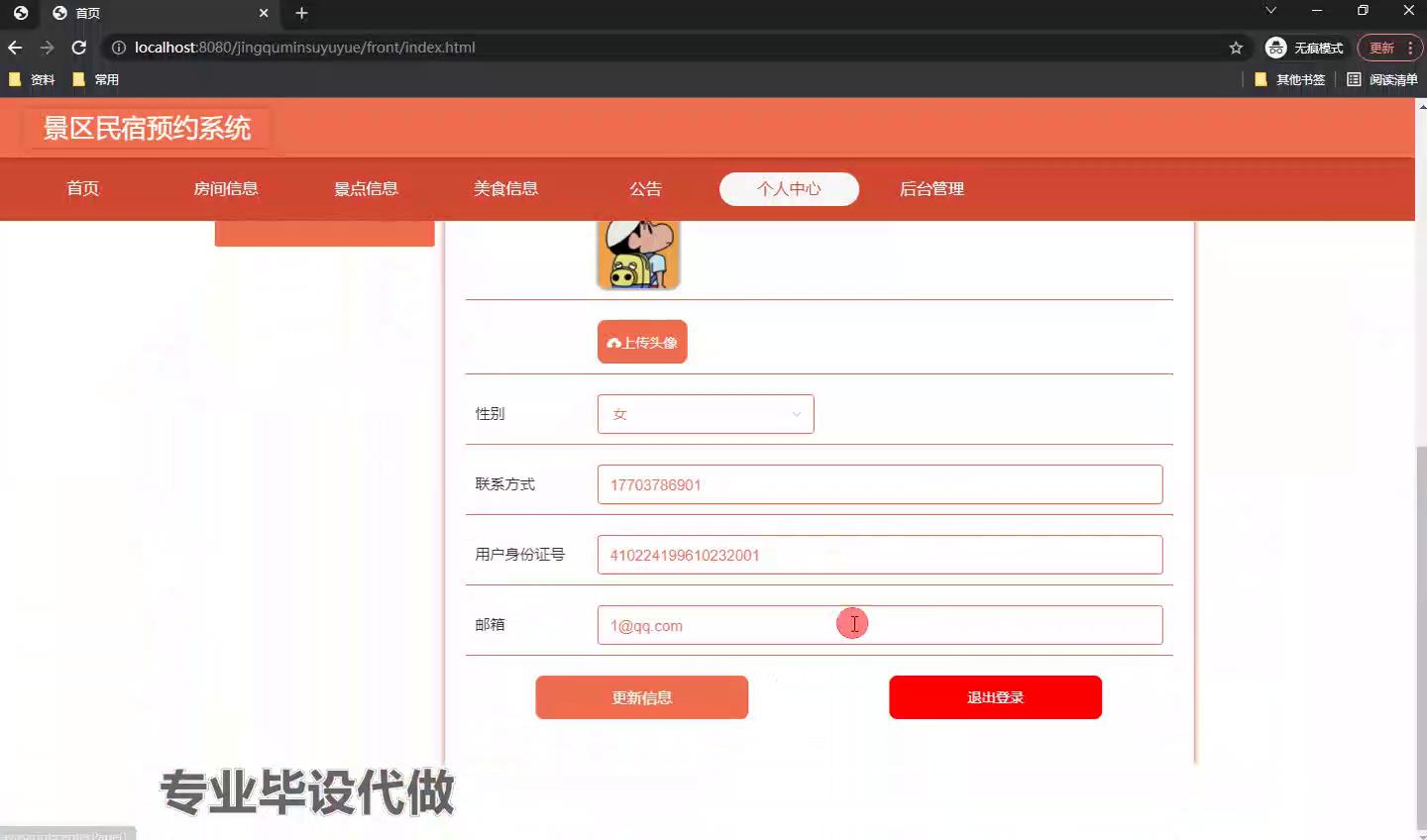Click the 更新 browser update button
Image resolution: width=1427 pixels, height=840 pixels.
pos(1381,48)
